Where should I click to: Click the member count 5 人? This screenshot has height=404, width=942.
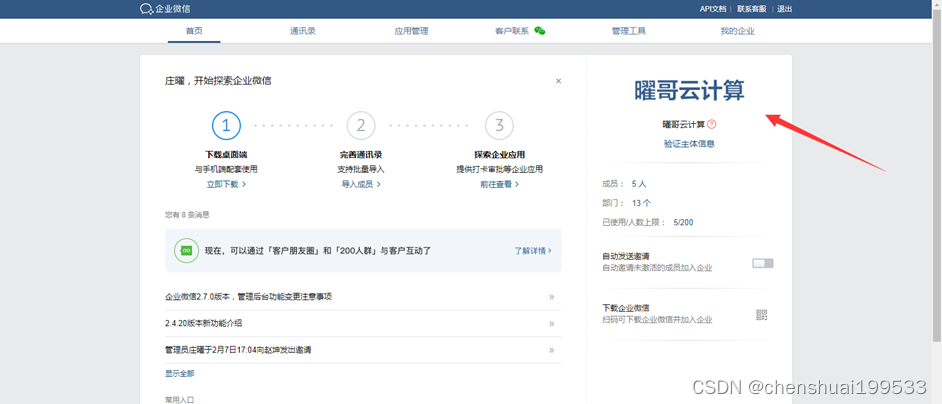click(639, 183)
